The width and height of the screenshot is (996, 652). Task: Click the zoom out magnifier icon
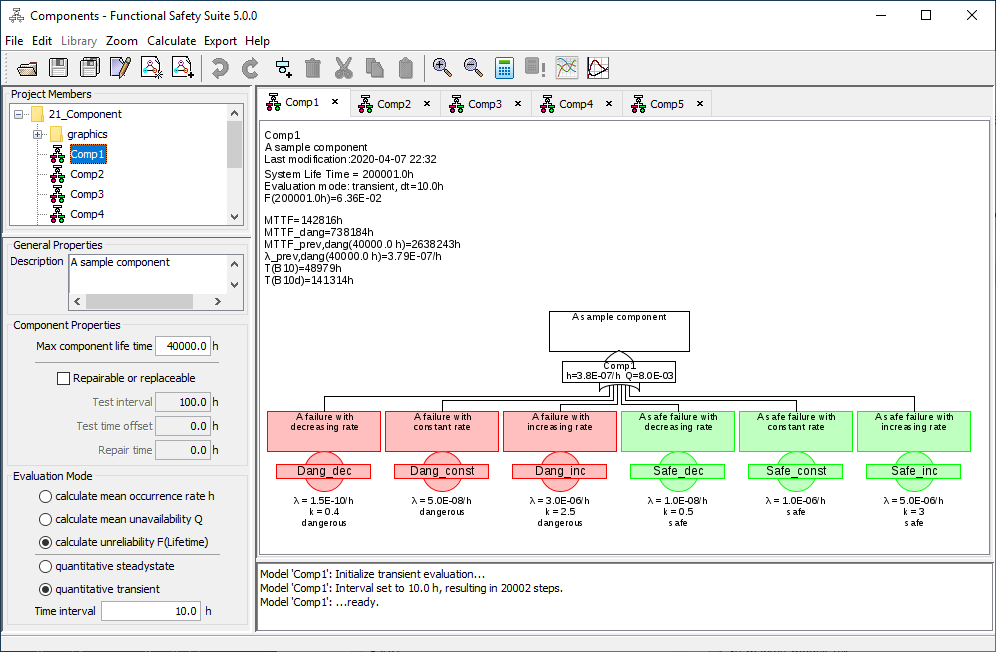[x=473, y=68]
